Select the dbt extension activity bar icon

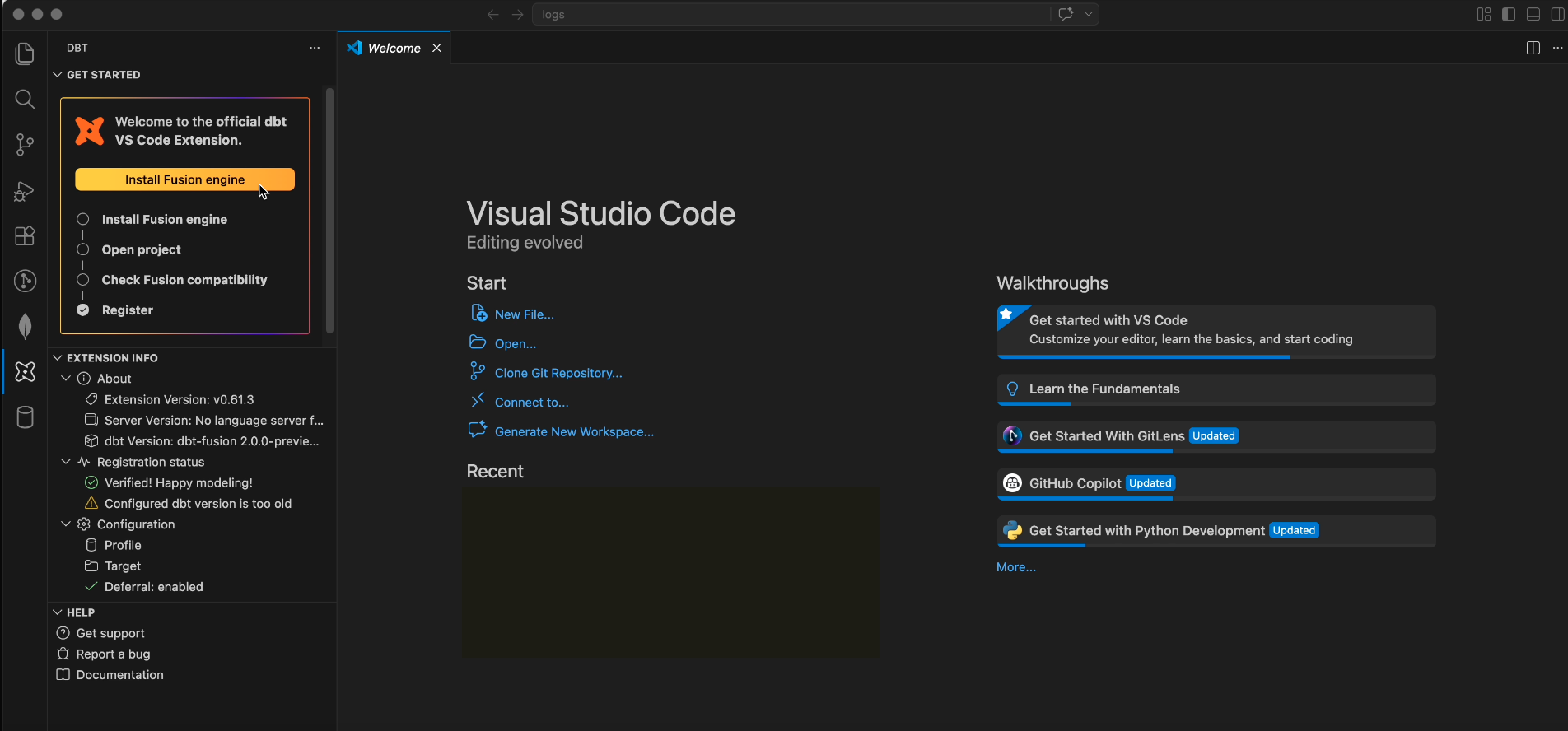pyautogui.click(x=25, y=372)
